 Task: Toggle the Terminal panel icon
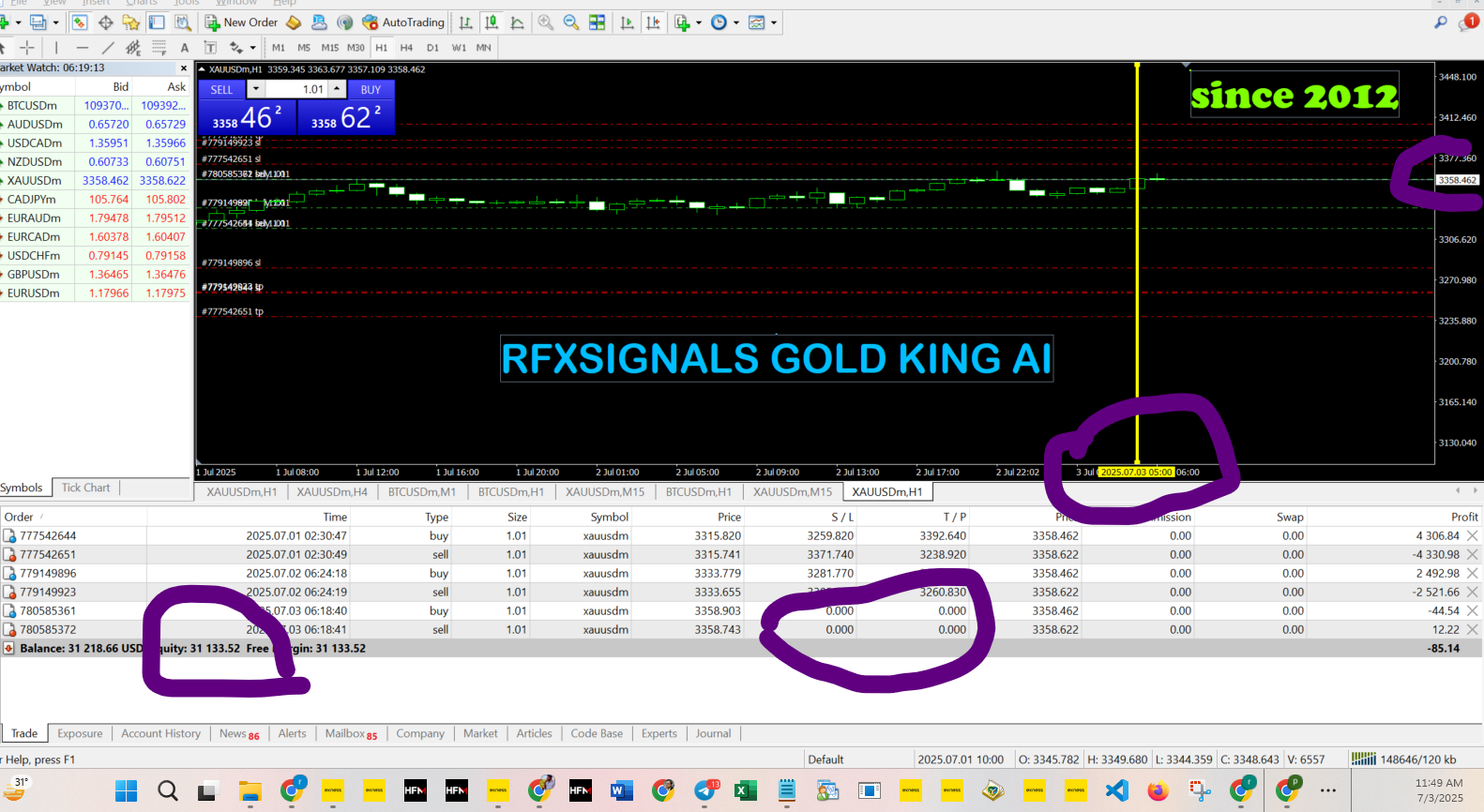[157, 23]
